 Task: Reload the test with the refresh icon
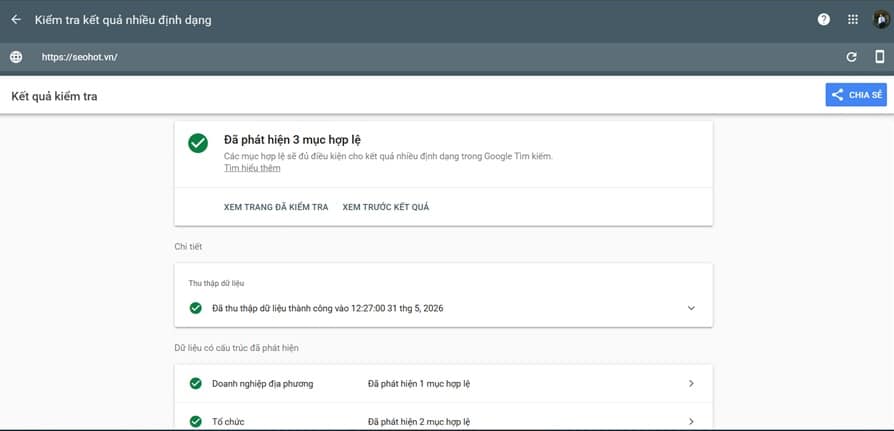(851, 57)
